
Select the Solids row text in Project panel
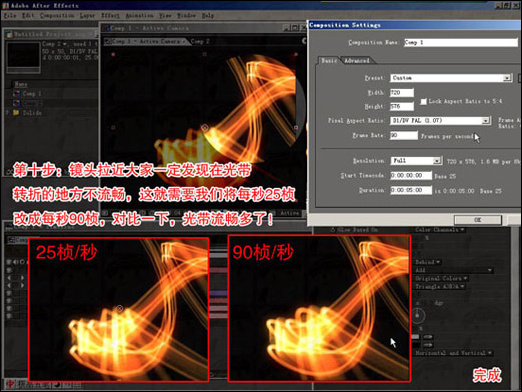tap(32, 113)
